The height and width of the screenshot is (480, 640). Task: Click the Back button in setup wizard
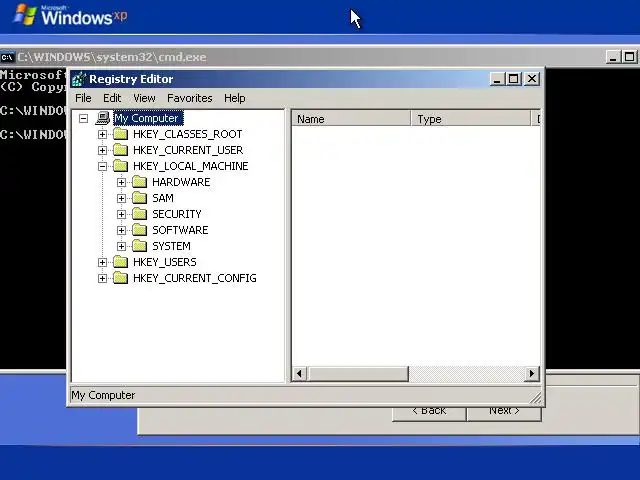429,413
